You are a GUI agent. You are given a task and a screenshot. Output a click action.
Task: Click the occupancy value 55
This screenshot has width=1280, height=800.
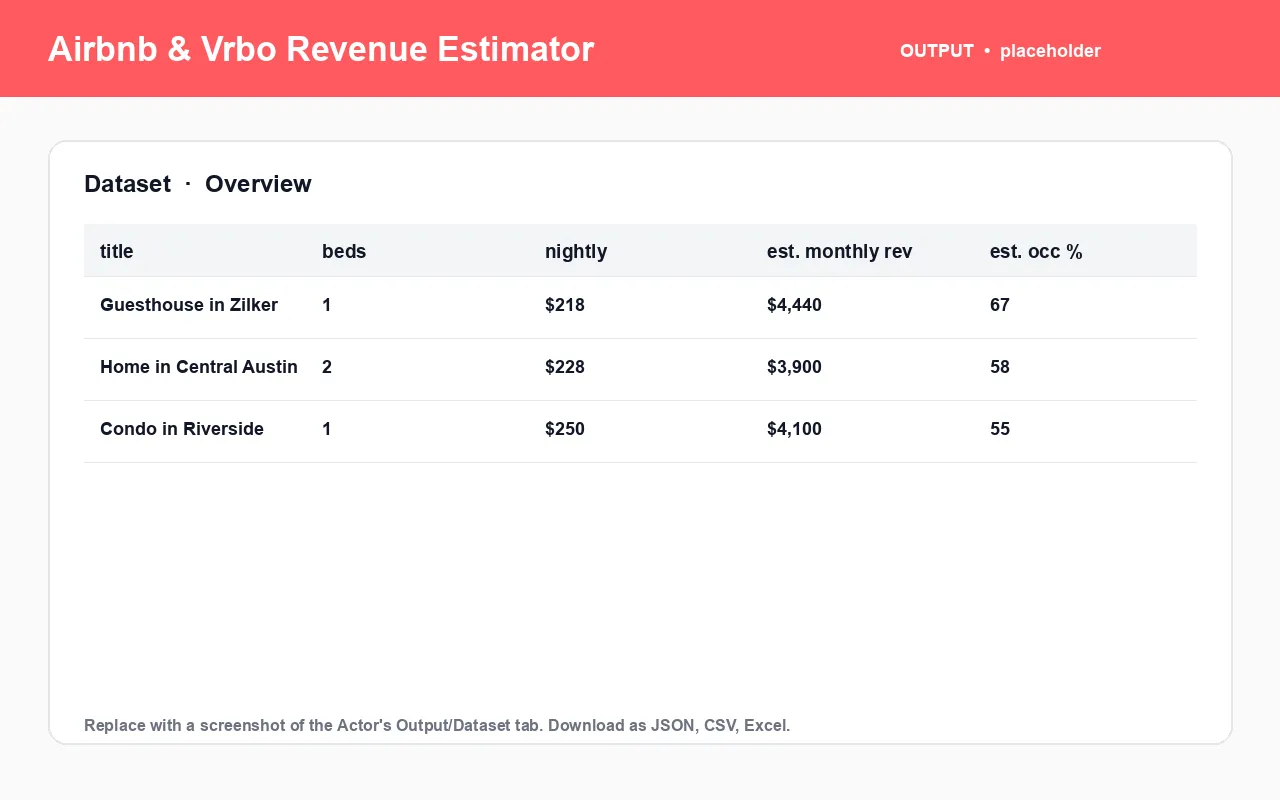[1000, 429]
